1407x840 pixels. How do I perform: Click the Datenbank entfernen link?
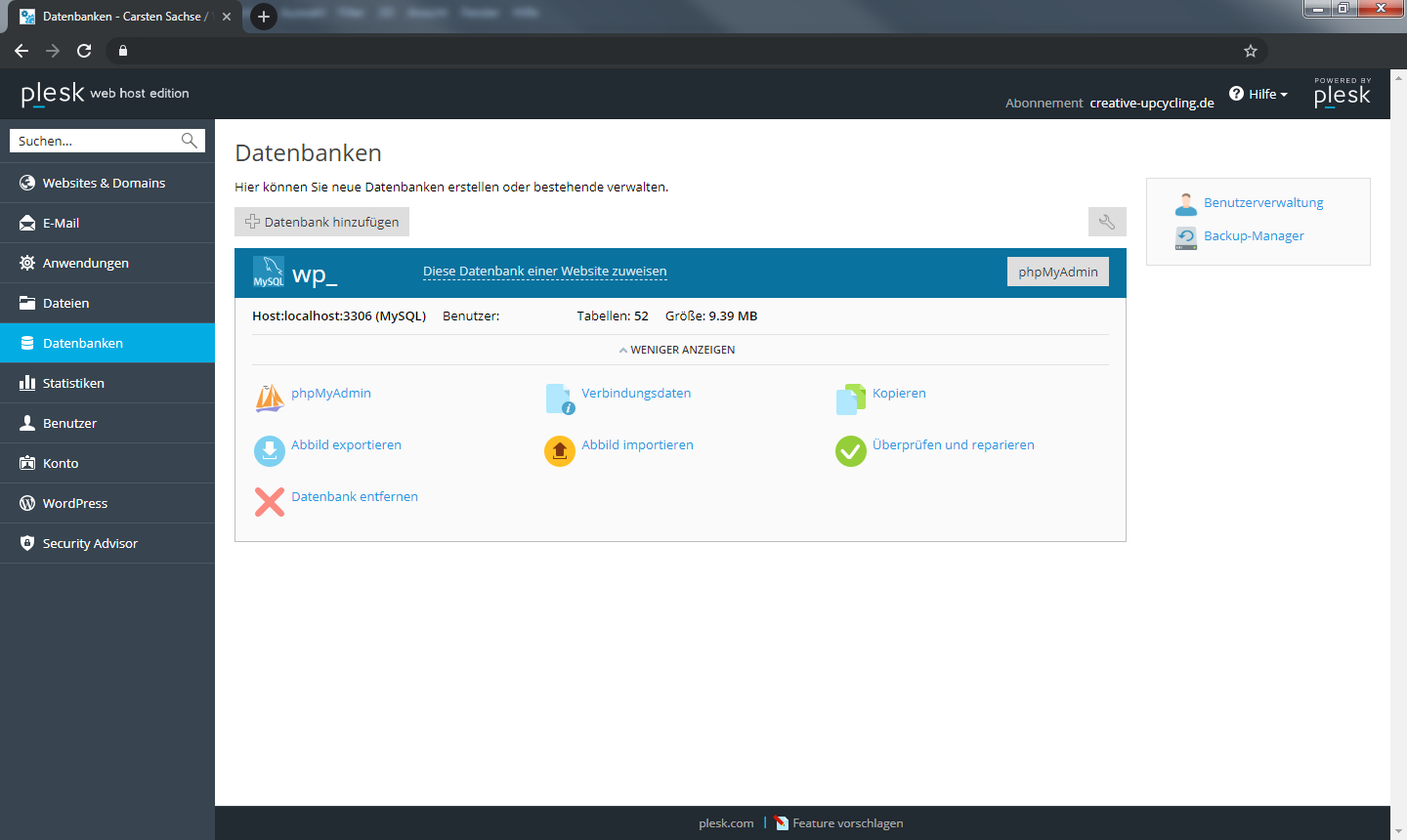355,496
